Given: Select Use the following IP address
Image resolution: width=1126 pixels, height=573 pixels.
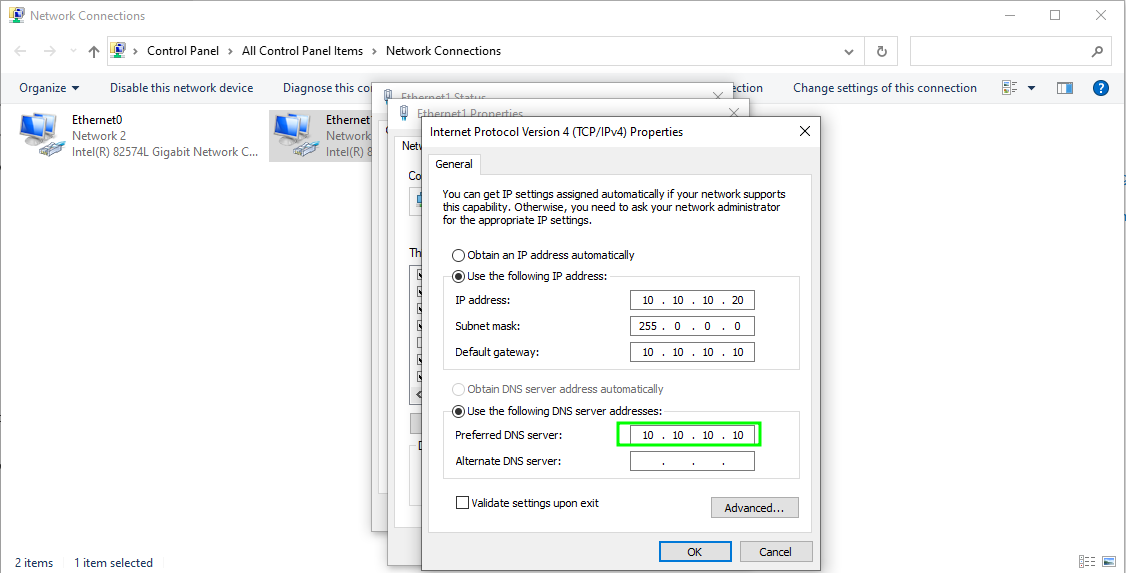Looking at the screenshot, I should [530, 276].
